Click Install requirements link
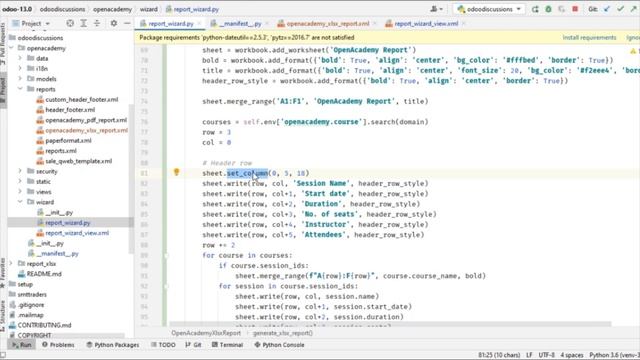The width and height of the screenshot is (640, 360). click(589, 38)
